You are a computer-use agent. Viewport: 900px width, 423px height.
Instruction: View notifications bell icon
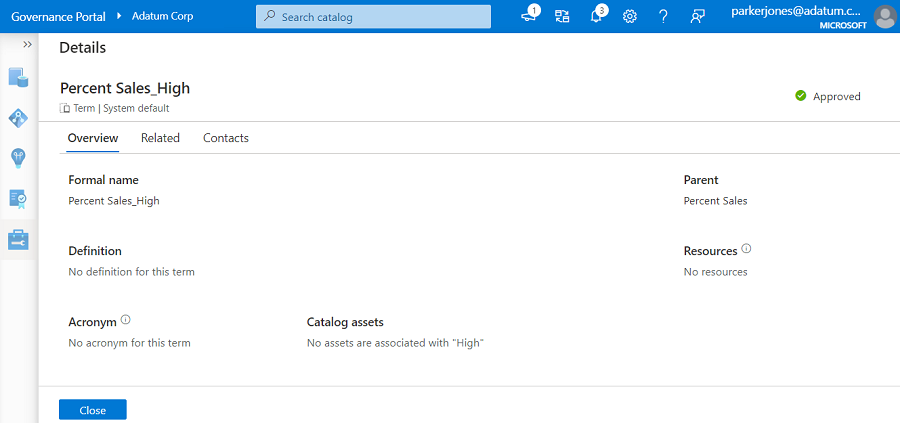pos(596,16)
